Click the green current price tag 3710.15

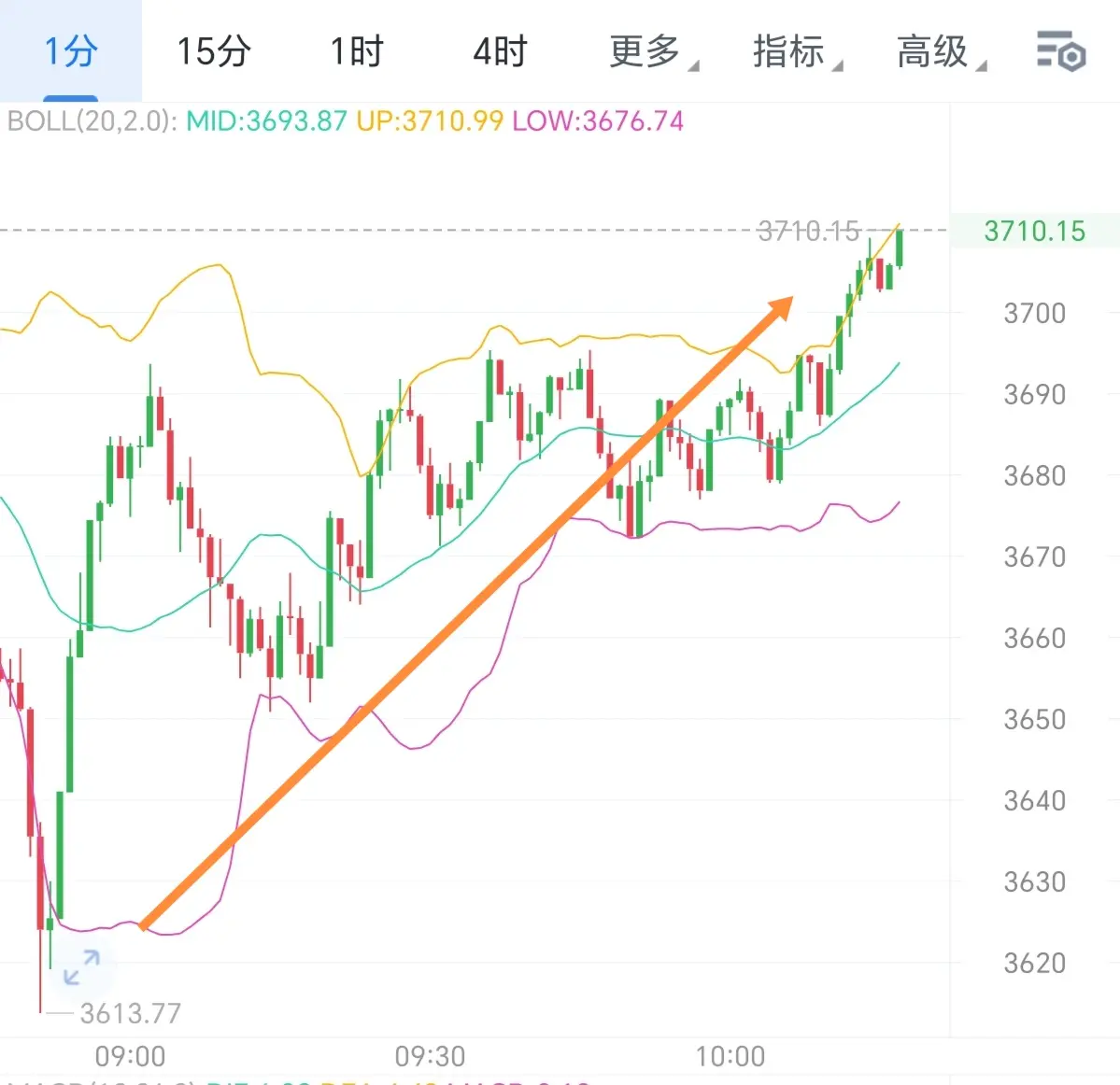pyautogui.click(x=1034, y=231)
